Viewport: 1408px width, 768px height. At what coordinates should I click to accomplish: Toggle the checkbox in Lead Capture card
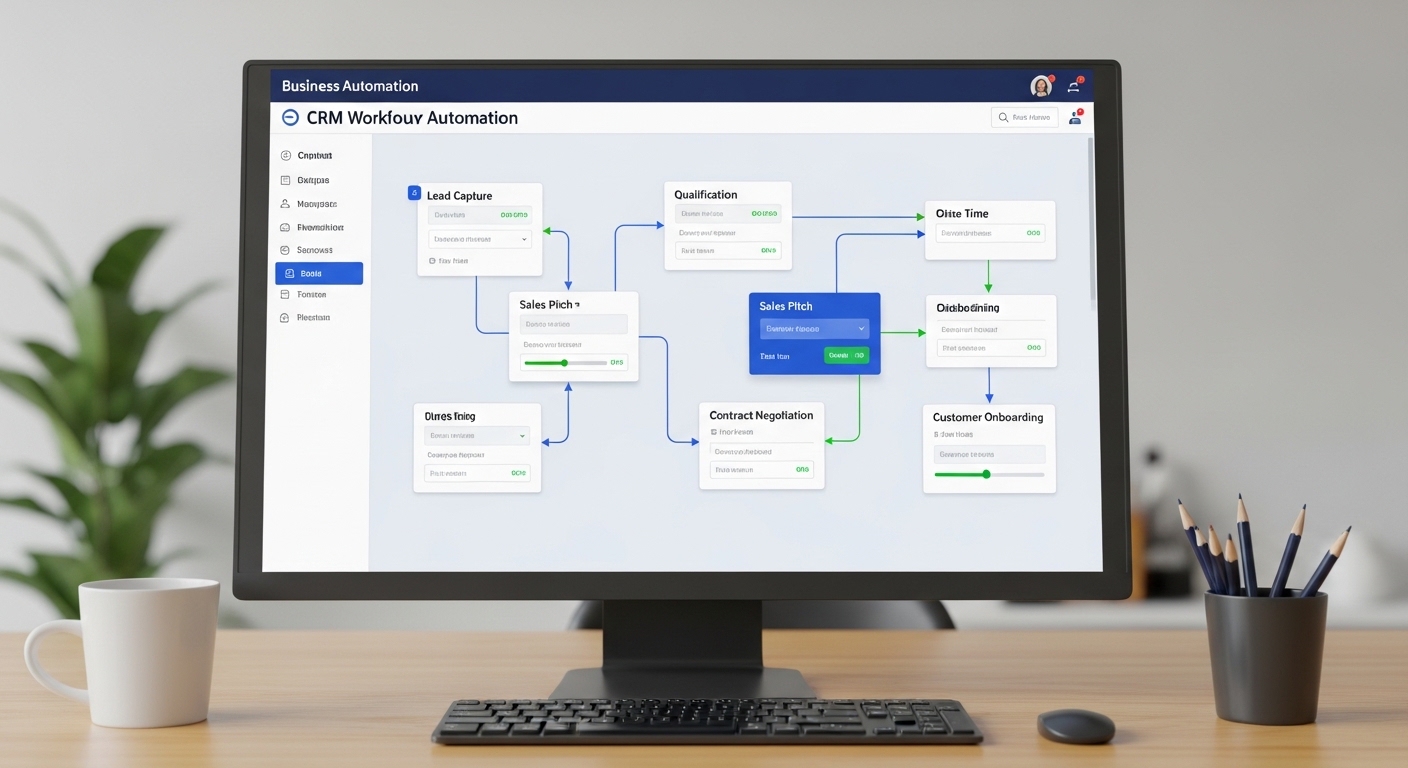[x=432, y=261]
